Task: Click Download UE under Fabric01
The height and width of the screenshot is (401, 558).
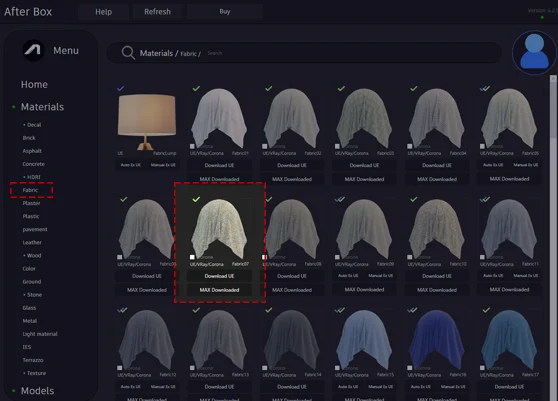Action: pyautogui.click(x=219, y=165)
